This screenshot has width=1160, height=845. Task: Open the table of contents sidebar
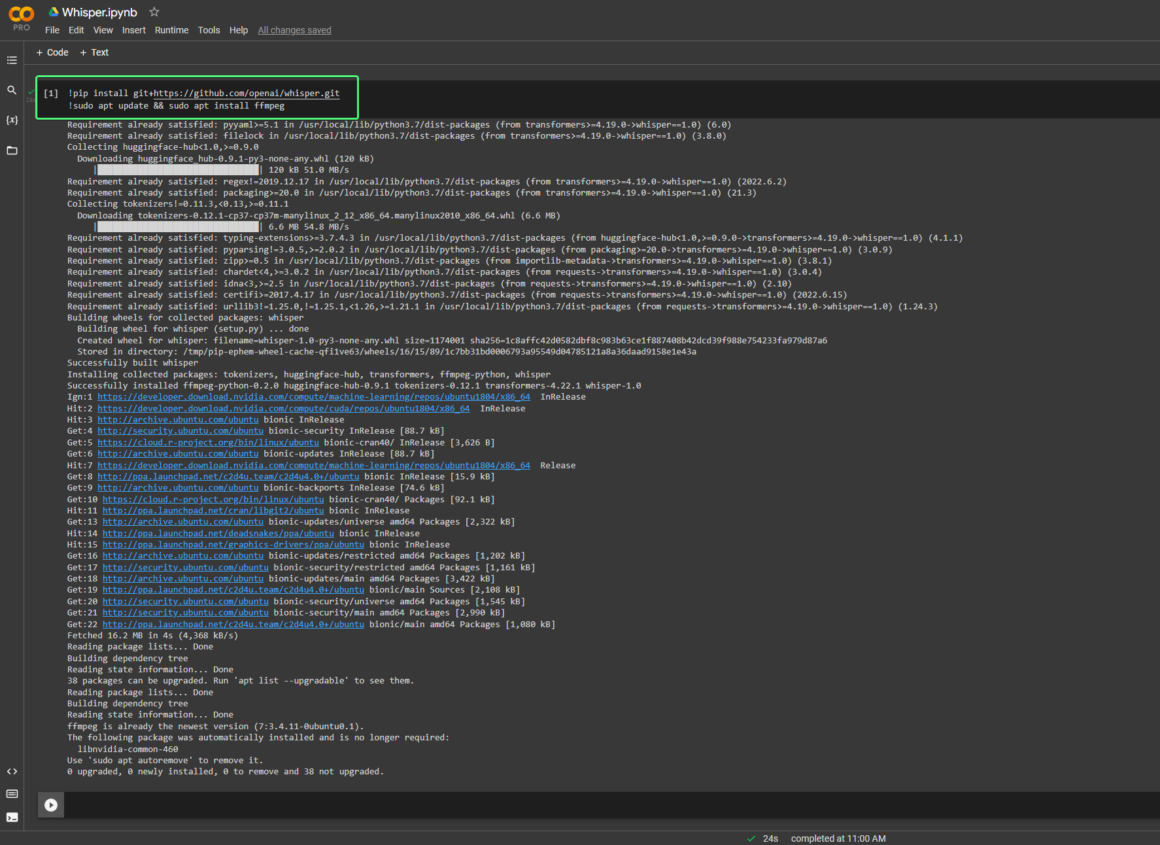click(x=12, y=60)
